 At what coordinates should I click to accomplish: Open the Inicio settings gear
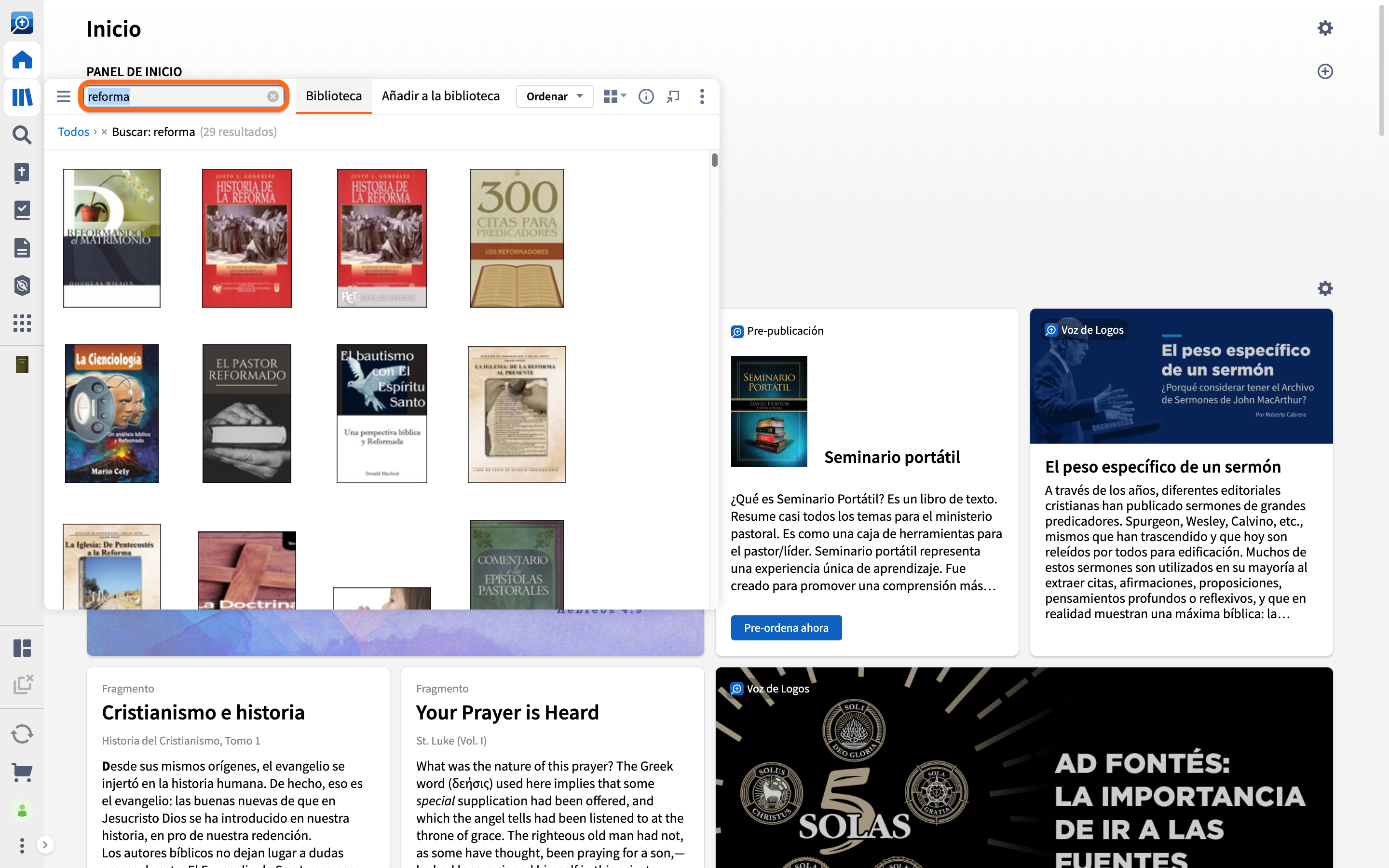point(1325,28)
